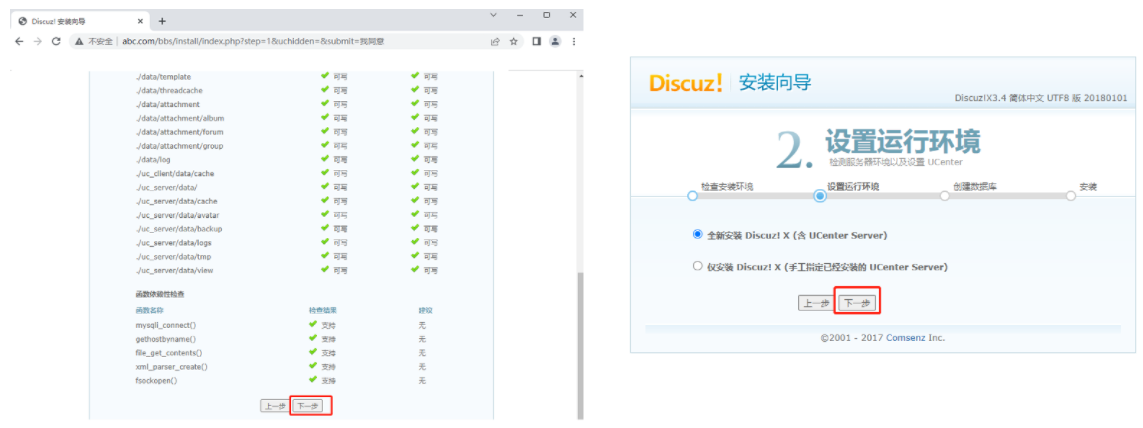
Task: Click the ./uc_server/data/view row text
Action: 174,271
